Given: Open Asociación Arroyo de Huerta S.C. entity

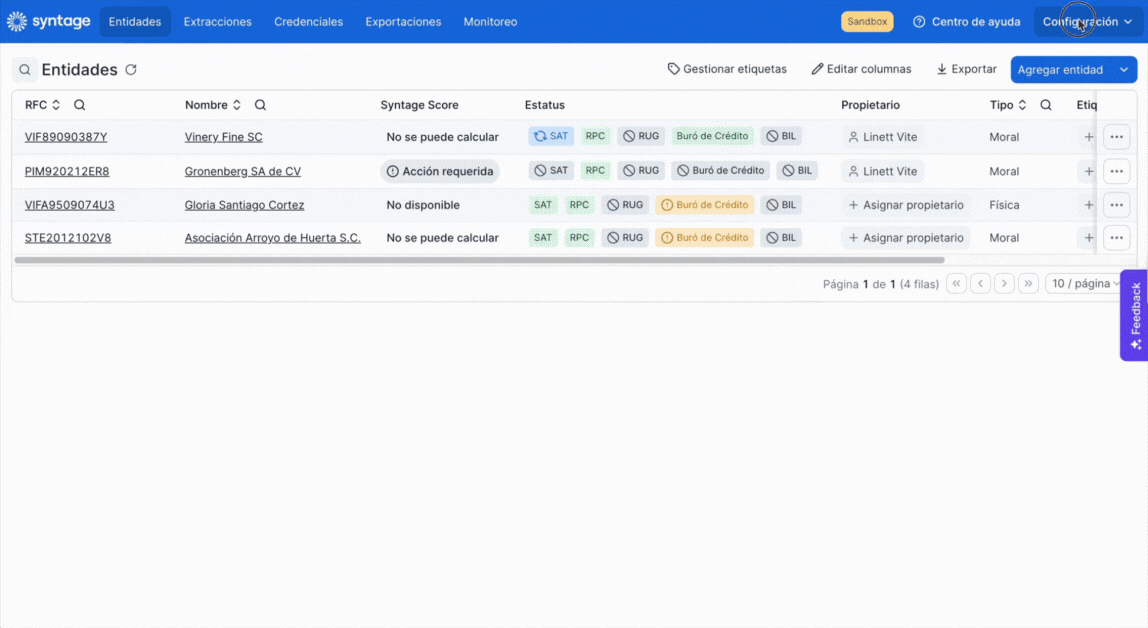Looking at the screenshot, I should [272, 238].
